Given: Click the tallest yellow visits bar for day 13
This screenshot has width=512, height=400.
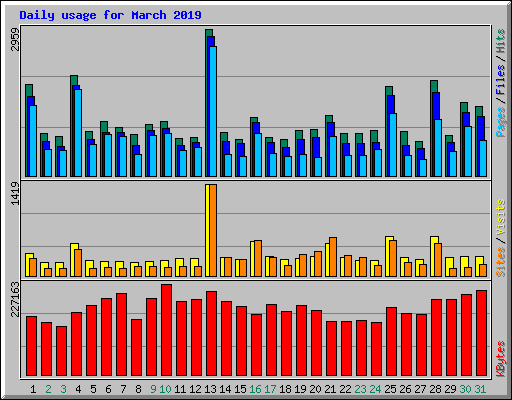Looking at the screenshot, I should (x=207, y=230).
